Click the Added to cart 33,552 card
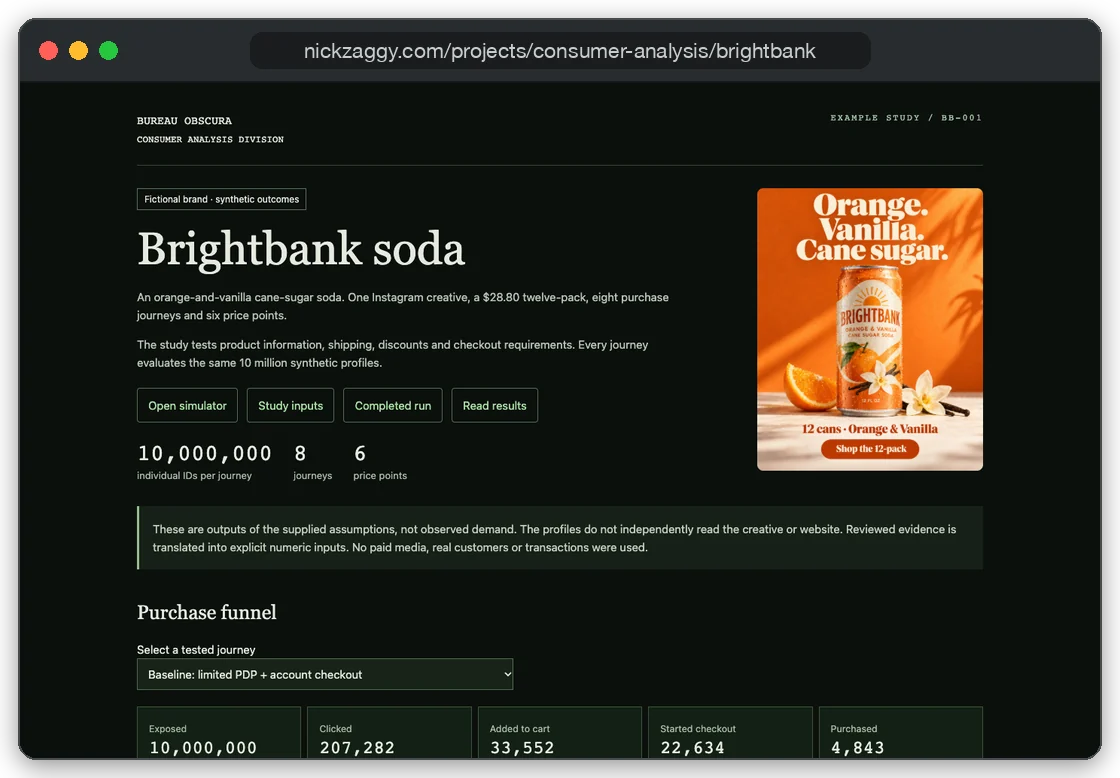 (559, 732)
